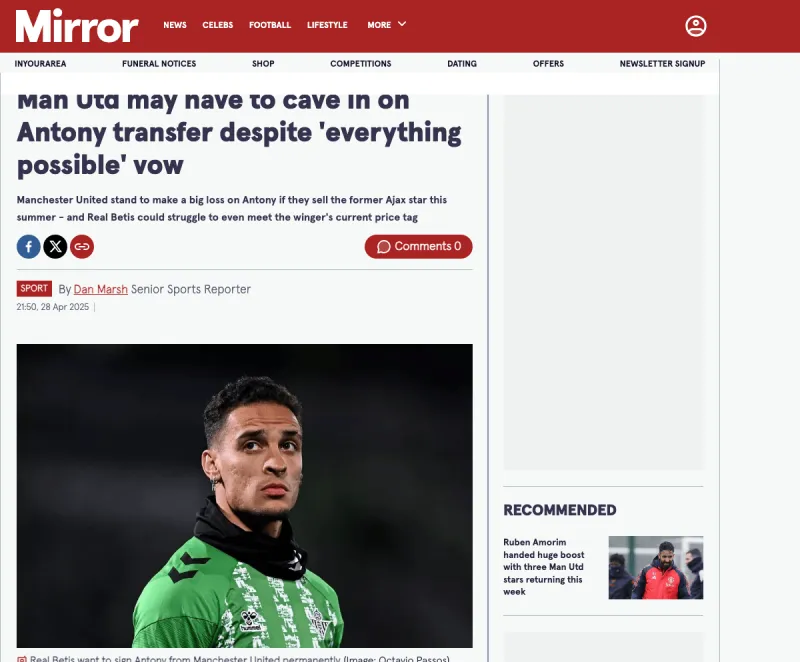Expand the MORE dropdown chevron
The height and width of the screenshot is (662, 800).
click(402, 24)
